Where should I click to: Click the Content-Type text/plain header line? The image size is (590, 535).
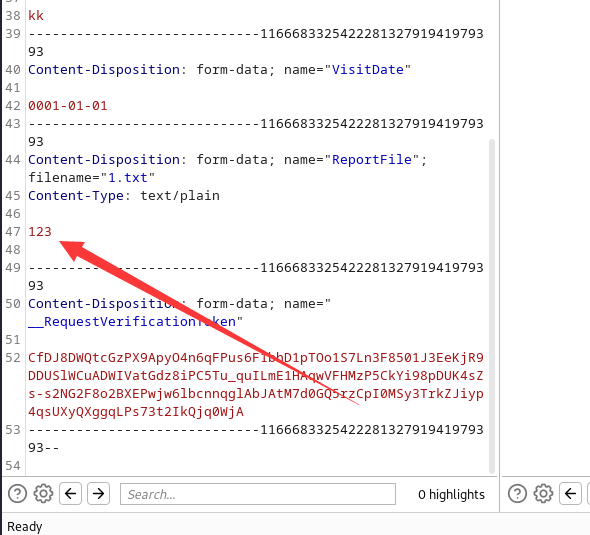[124, 196]
